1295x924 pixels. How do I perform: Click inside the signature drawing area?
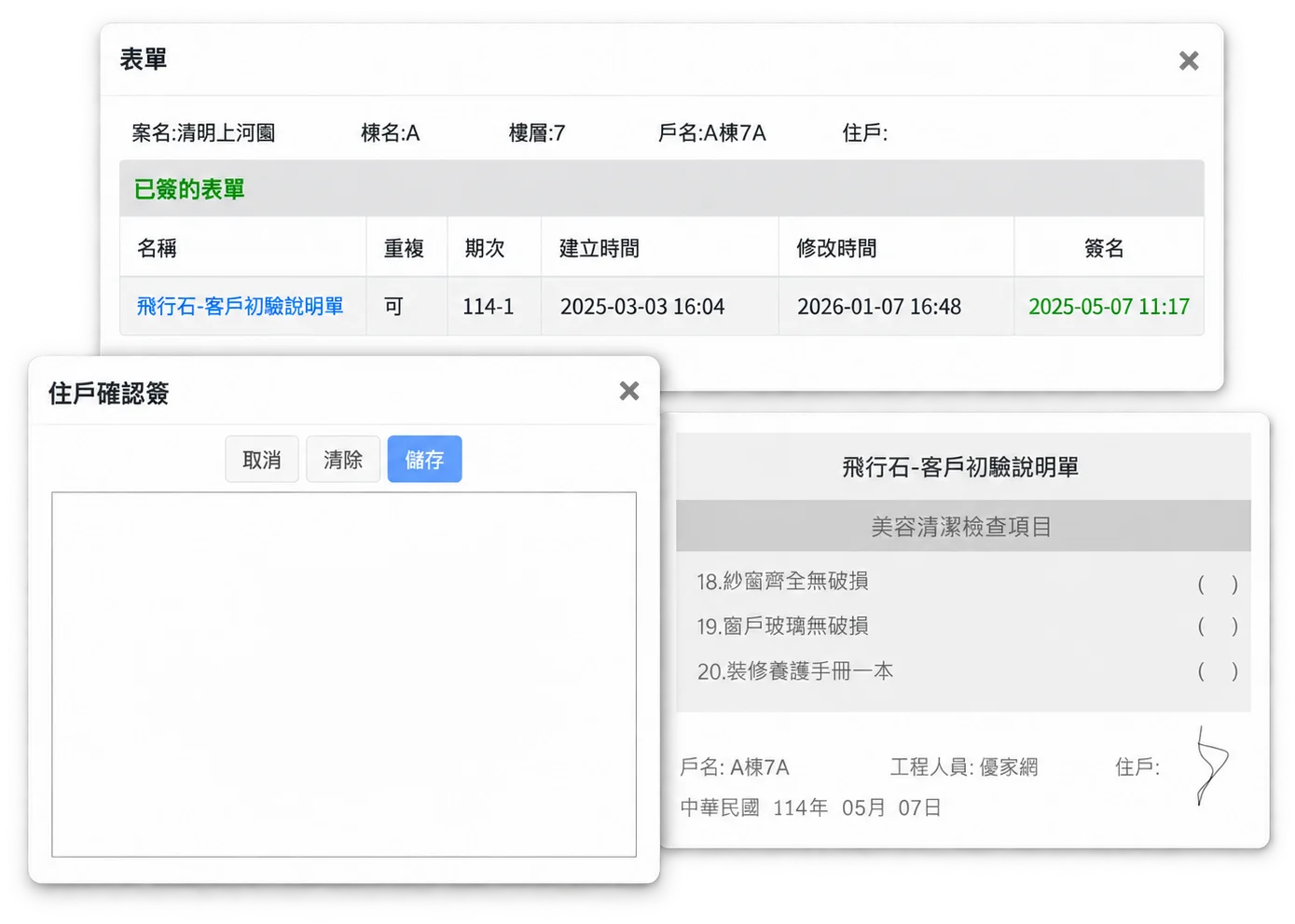pos(344,674)
